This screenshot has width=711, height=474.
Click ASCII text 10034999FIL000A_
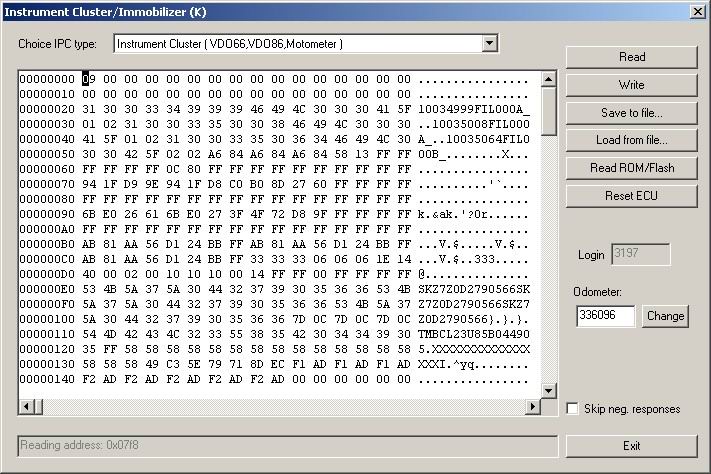point(473,109)
